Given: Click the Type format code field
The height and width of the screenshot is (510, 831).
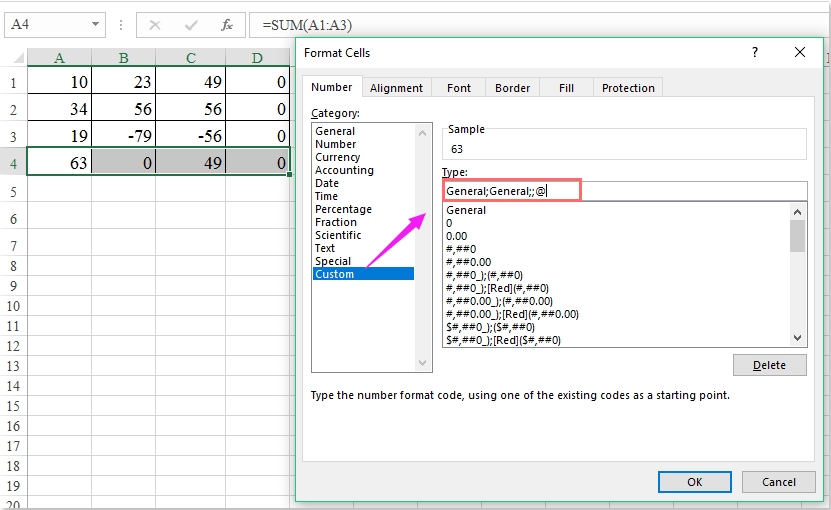Looking at the screenshot, I should [x=624, y=190].
